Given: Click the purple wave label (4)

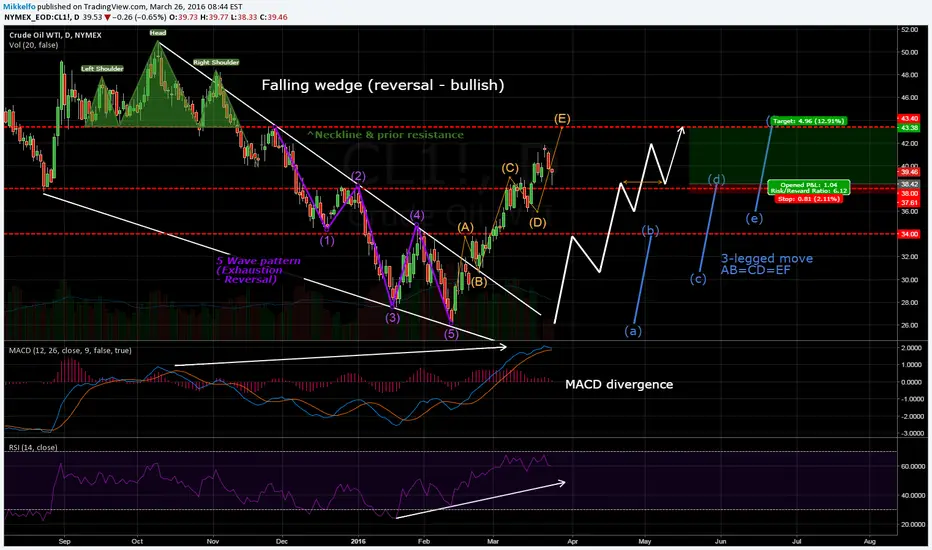Looking at the screenshot, I should click(x=416, y=215).
